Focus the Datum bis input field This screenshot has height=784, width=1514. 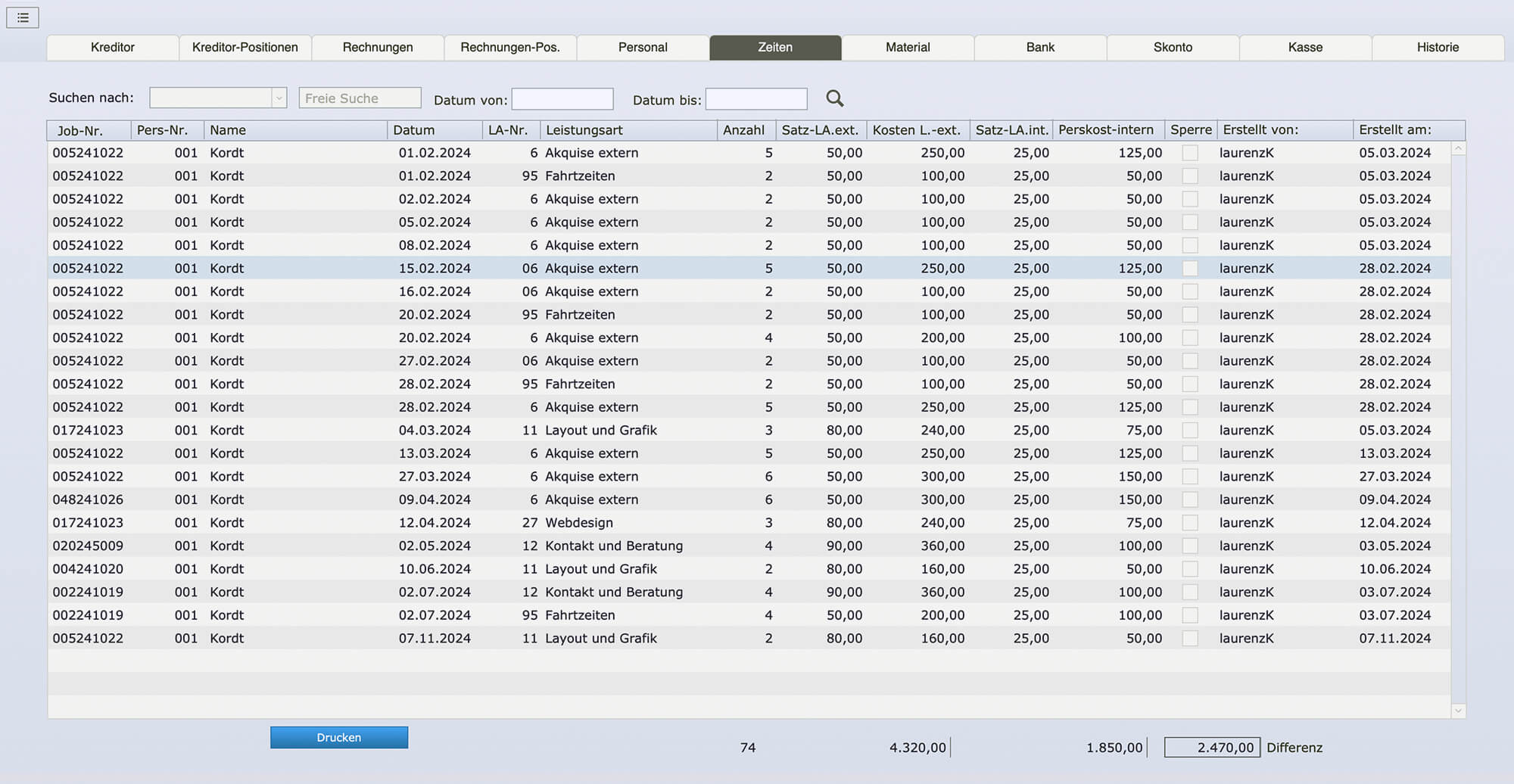pos(756,99)
